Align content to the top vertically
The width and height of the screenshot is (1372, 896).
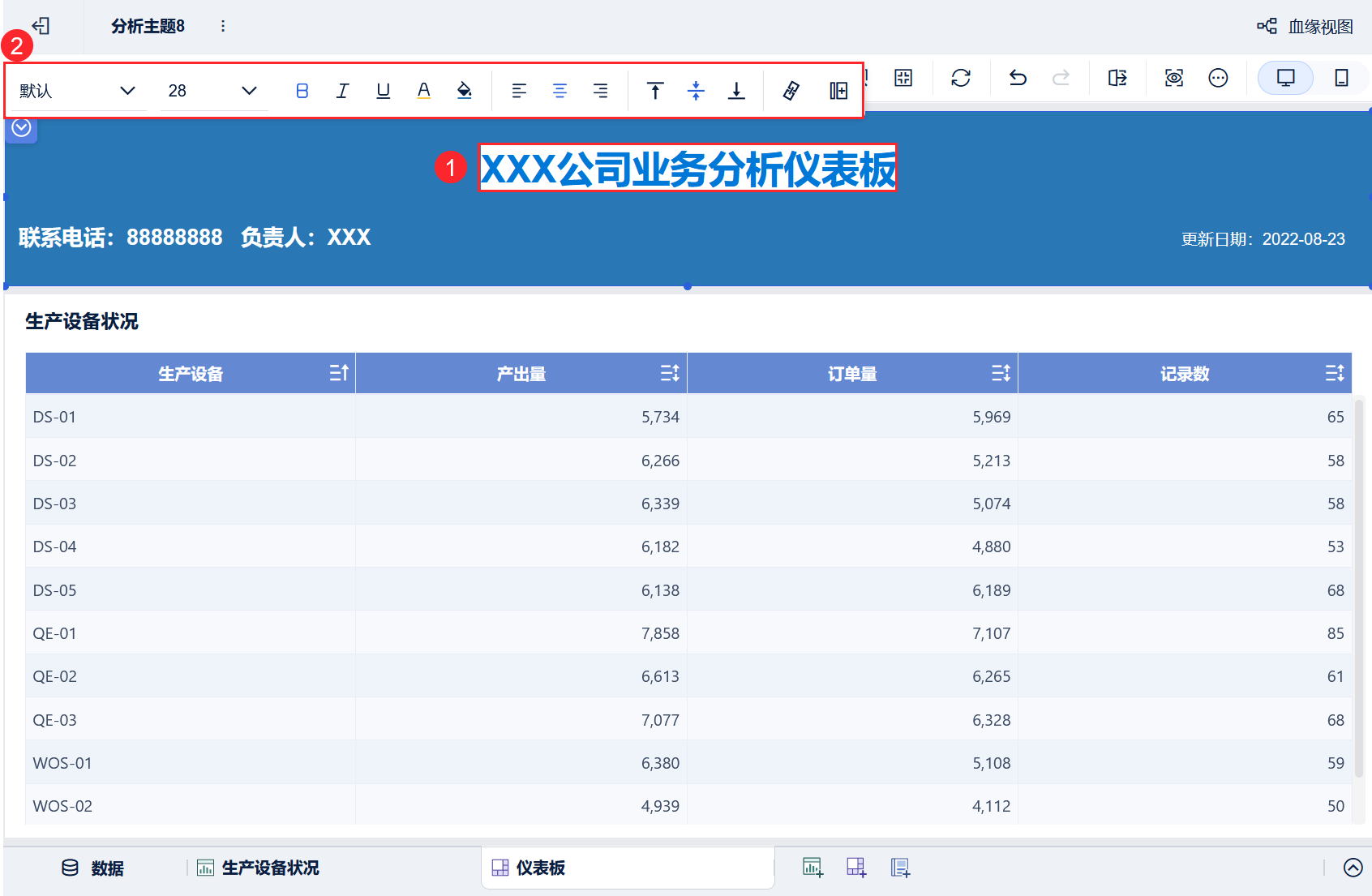(655, 91)
